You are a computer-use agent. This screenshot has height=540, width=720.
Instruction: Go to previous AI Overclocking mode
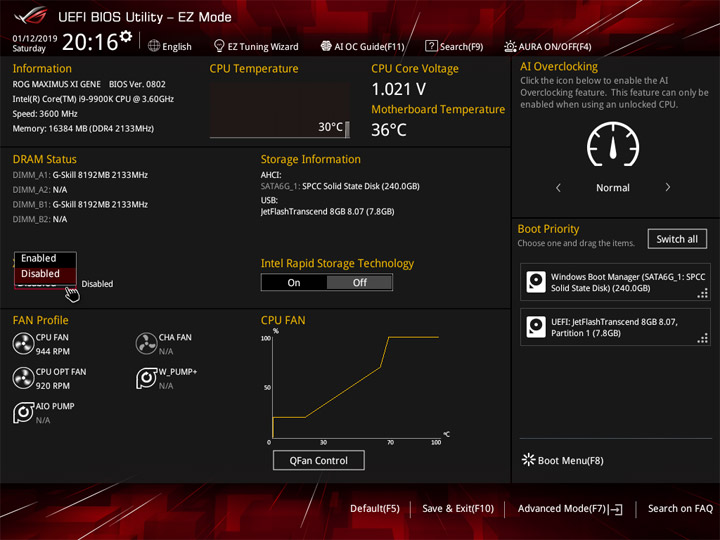[558, 187]
